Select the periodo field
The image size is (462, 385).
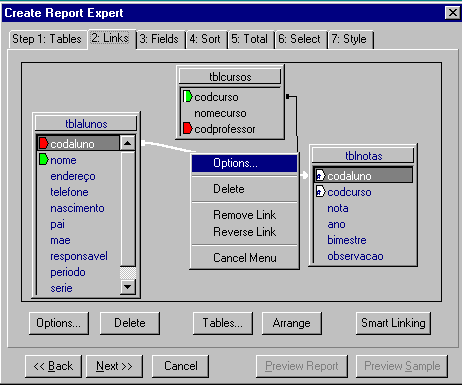pyautogui.click(x=68, y=272)
